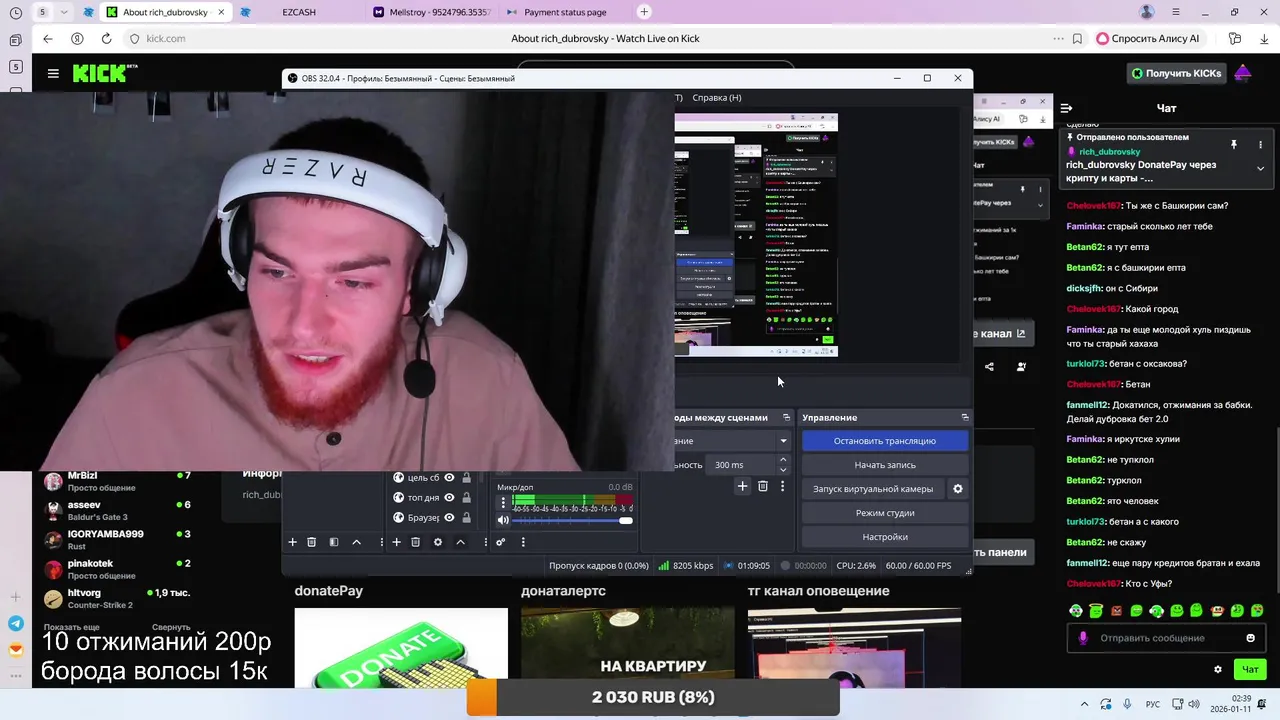Go back with browser back arrow
The height and width of the screenshot is (720, 1280).
[x=47, y=38]
